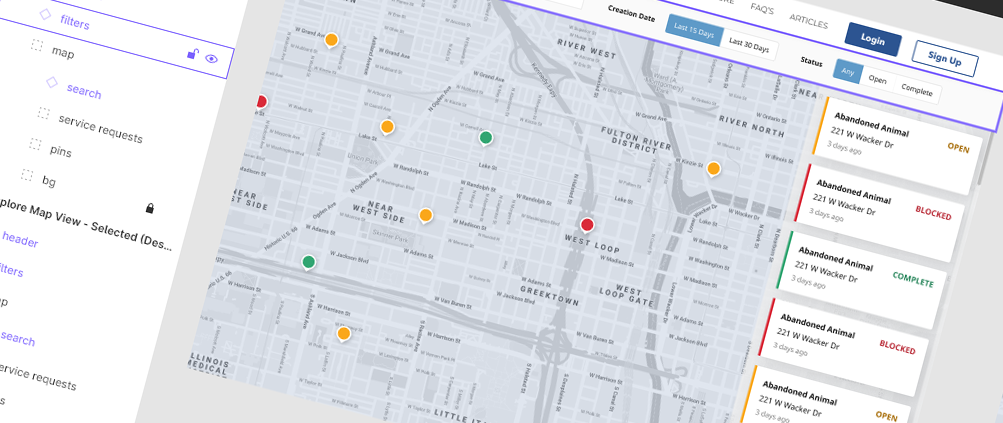The image size is (1003, 423).
Task: Open the FAQ'S navigation item
Action: [x=762, y=10]
